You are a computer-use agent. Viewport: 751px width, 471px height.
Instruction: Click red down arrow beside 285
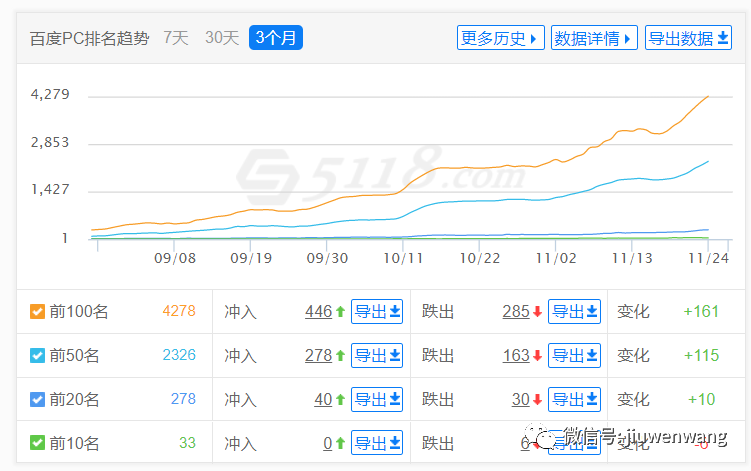point(537,312)
